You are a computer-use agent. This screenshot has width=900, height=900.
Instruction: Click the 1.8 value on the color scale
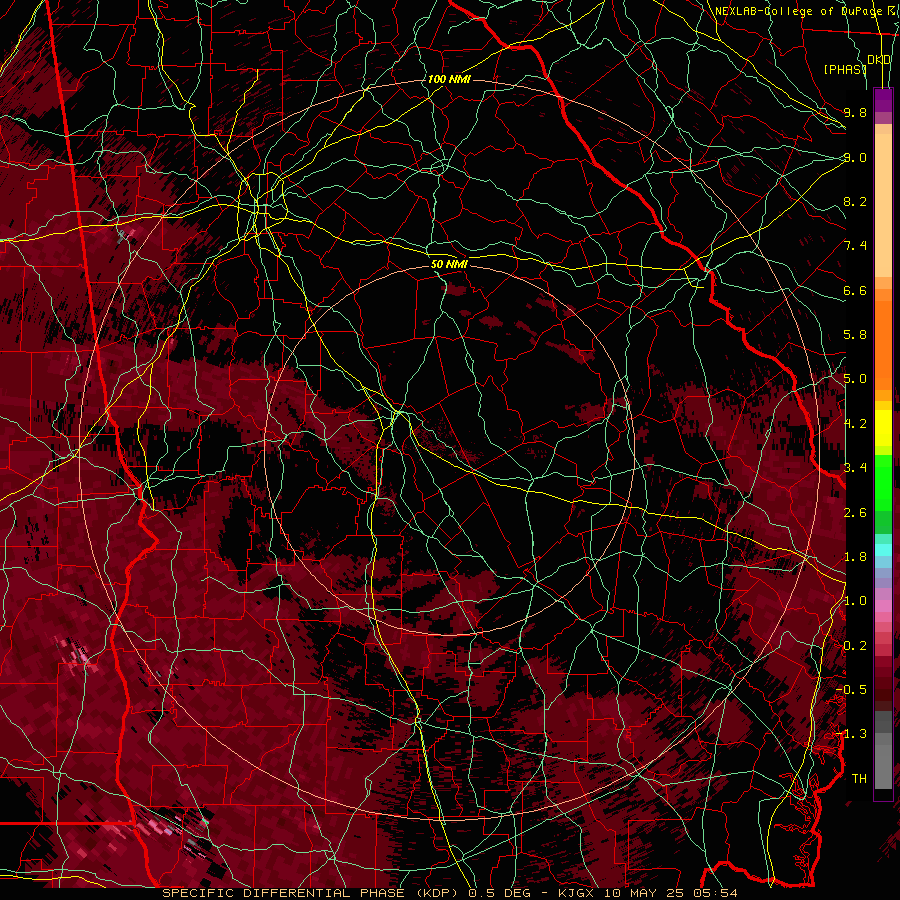tap(855, 557)
